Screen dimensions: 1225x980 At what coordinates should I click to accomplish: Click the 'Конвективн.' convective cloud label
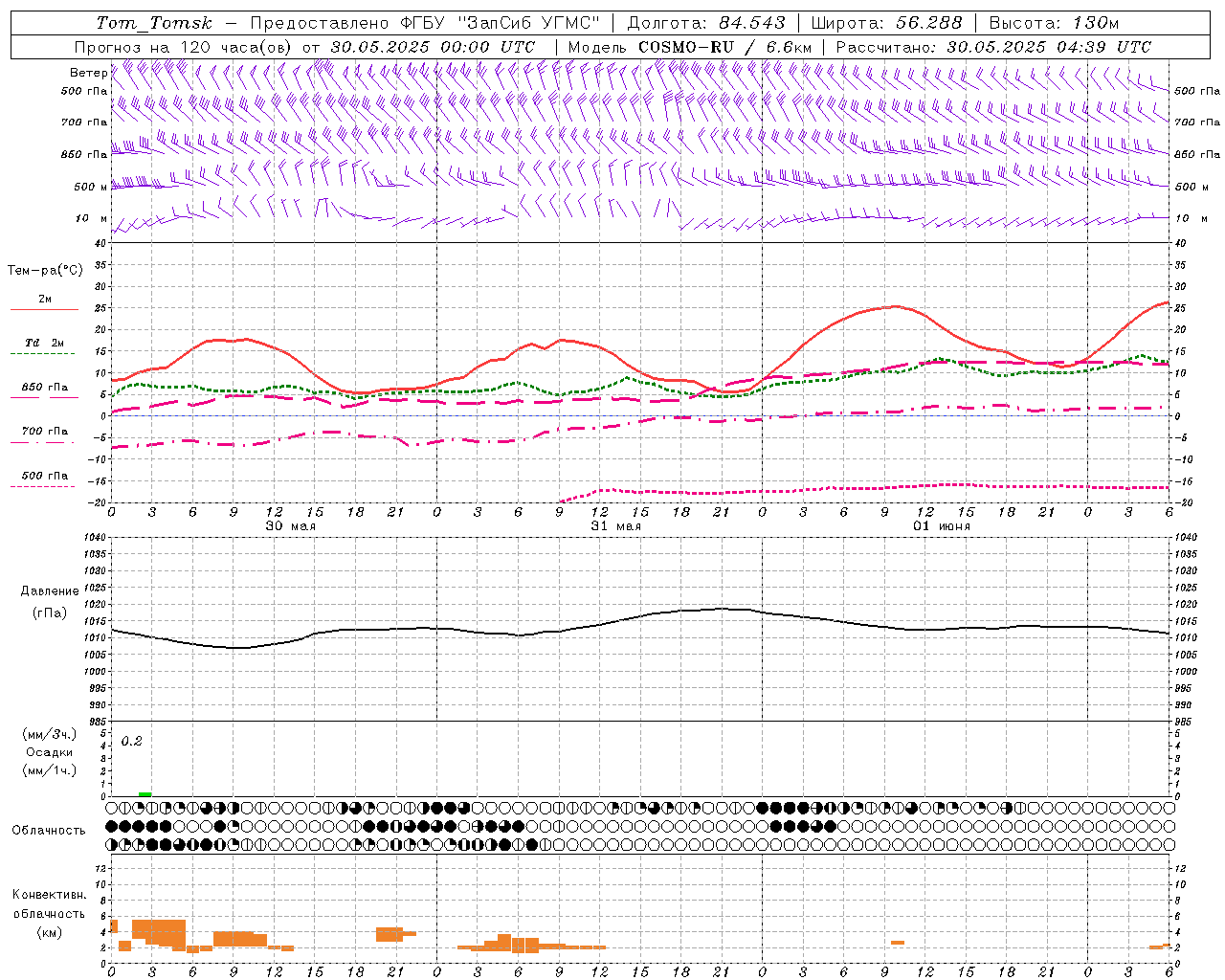50,895
